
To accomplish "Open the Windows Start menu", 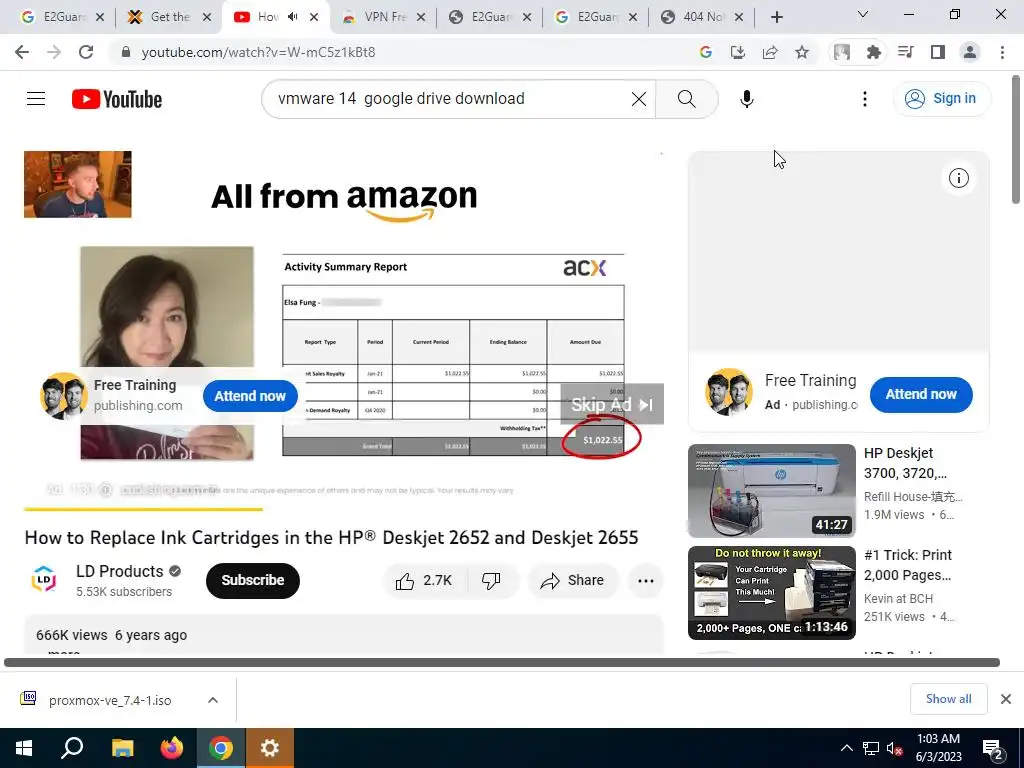I will (24, 748).
